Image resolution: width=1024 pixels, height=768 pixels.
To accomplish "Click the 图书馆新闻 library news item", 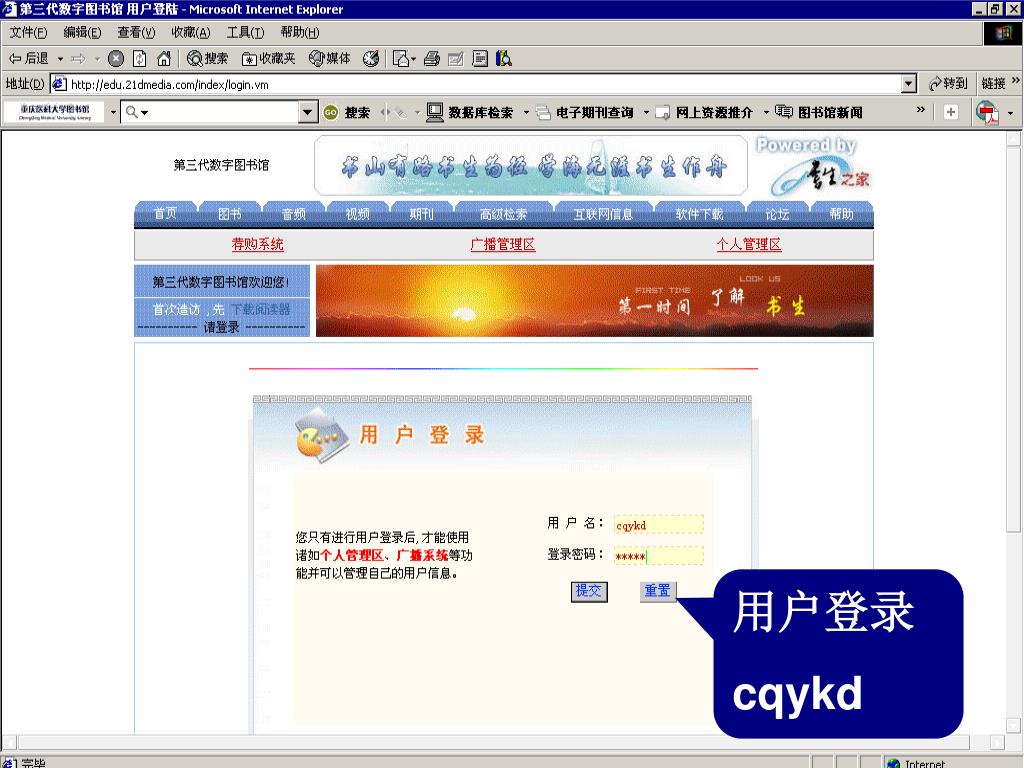I will point(819,112).
